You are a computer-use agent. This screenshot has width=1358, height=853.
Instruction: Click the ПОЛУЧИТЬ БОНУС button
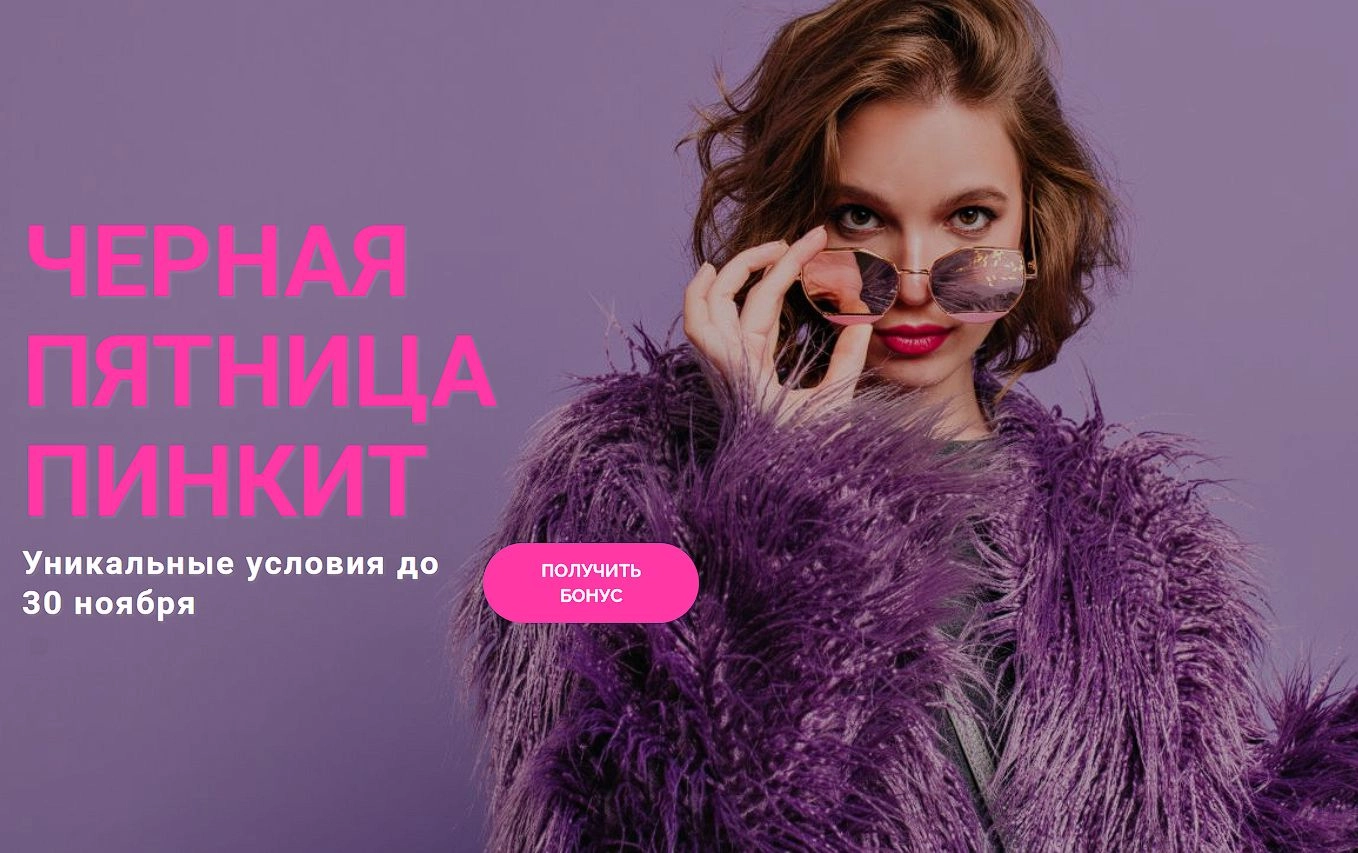(x=590, y=583)
